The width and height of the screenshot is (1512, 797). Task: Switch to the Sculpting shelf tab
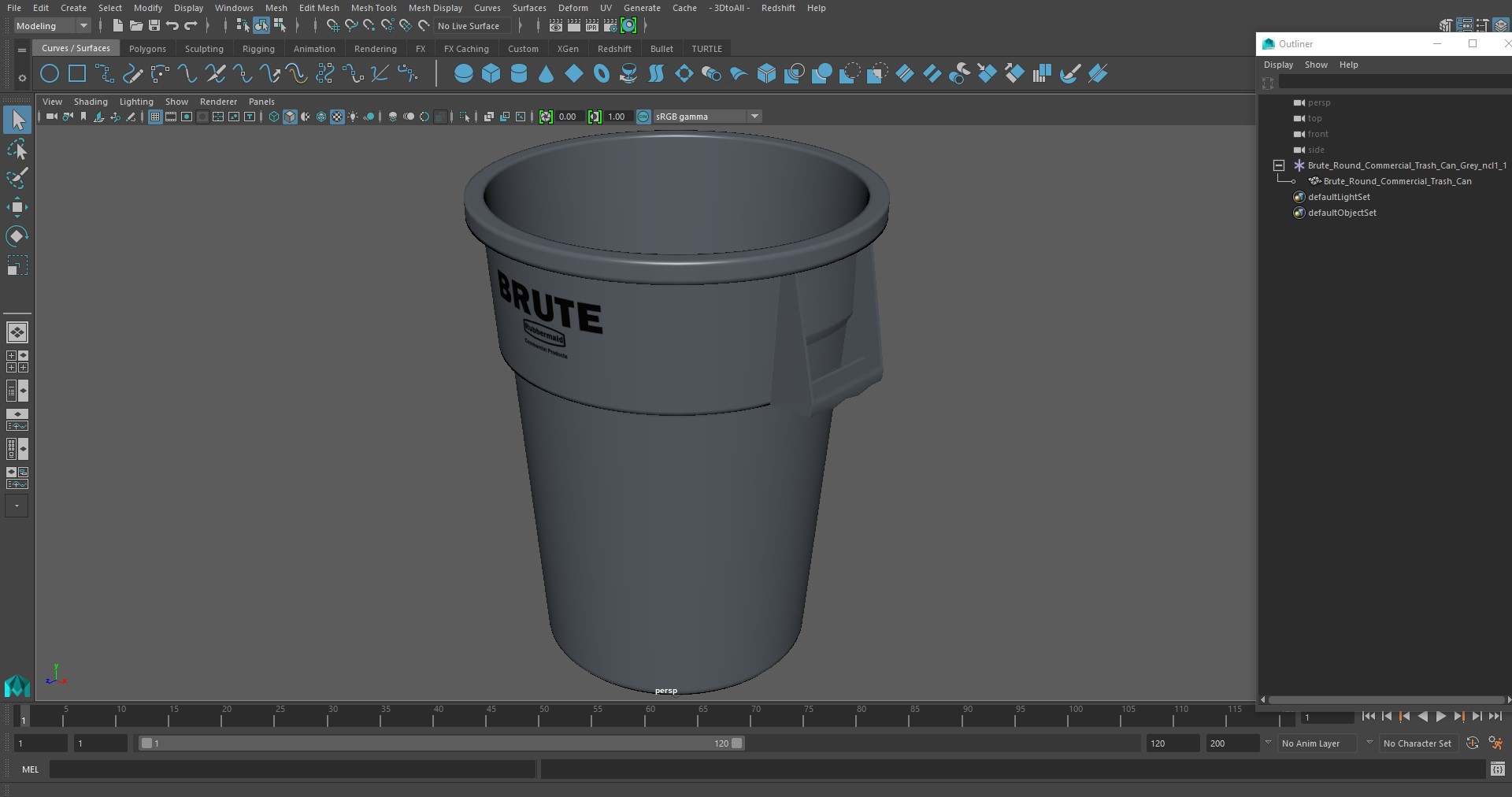pyautogui.click(x=204, y=49)
